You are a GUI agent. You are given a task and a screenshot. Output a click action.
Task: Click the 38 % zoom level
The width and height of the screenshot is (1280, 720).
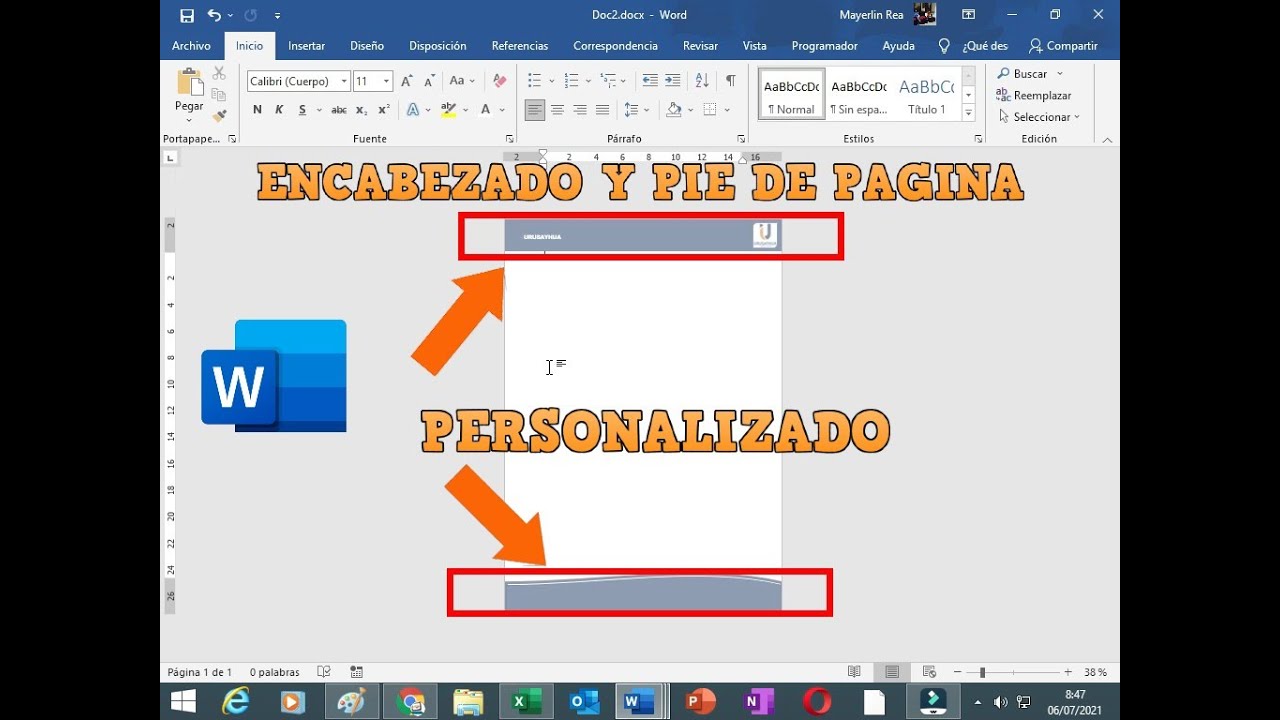tap(1095, 672)
